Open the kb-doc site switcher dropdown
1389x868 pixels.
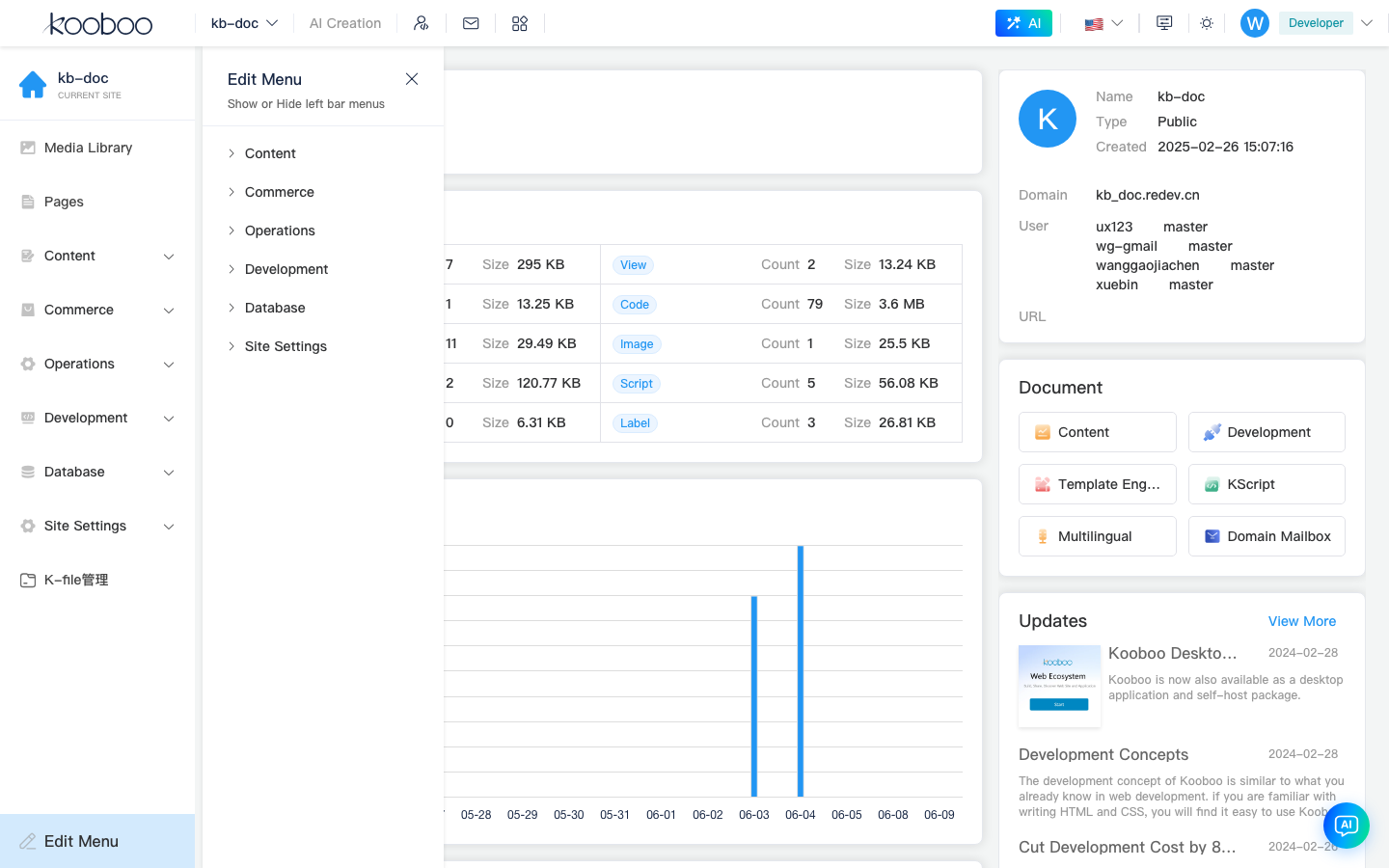244,23
